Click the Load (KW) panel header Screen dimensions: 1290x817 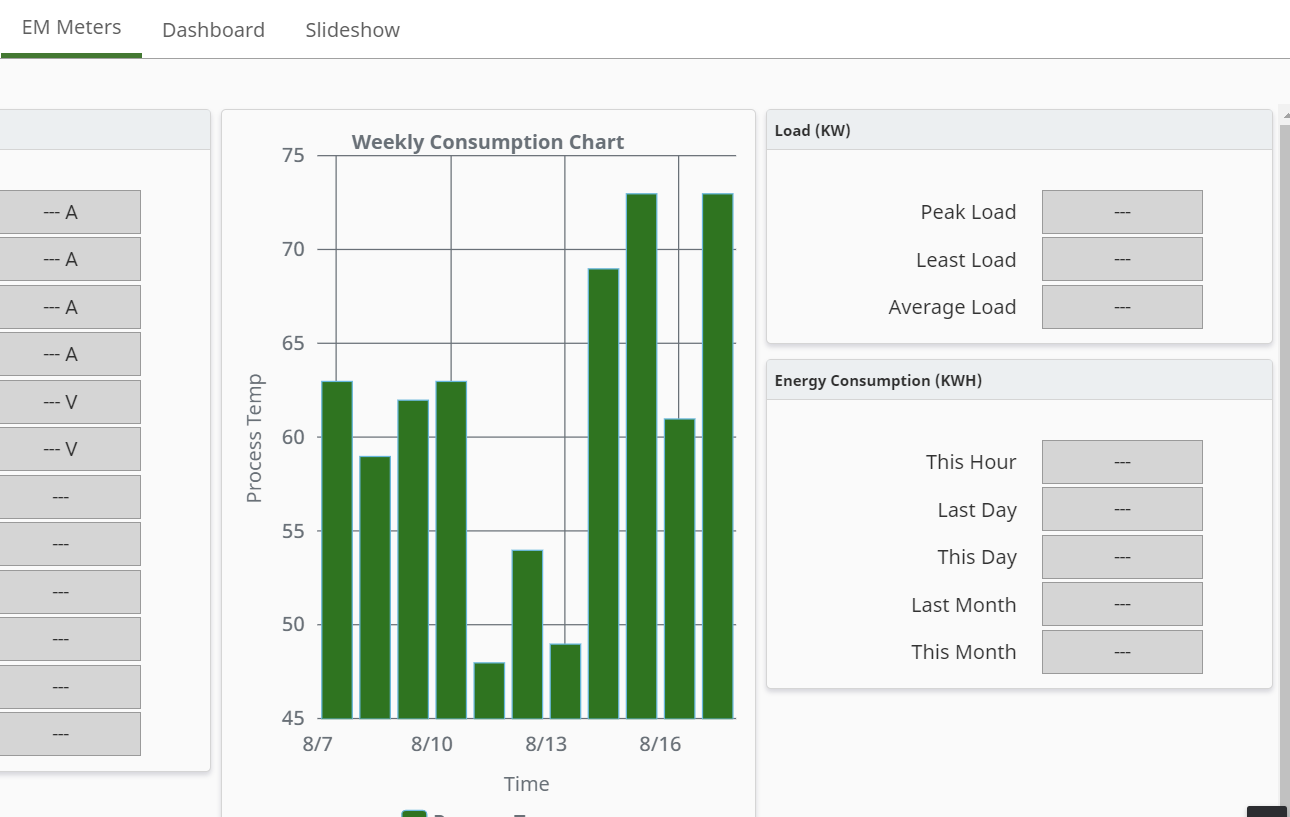coord(1019,130)
